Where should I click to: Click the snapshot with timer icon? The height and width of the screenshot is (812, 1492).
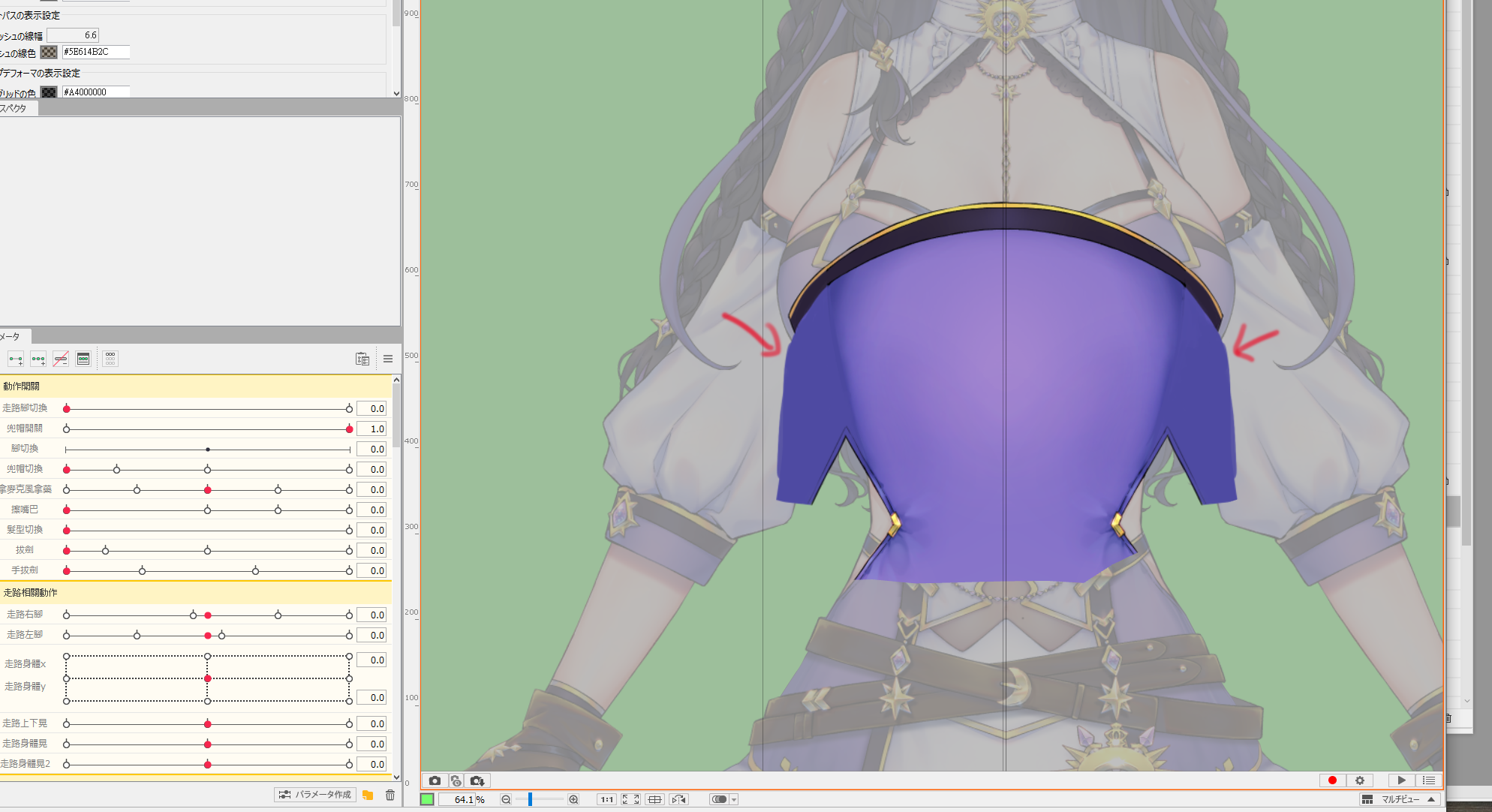[x=456, y=780]
